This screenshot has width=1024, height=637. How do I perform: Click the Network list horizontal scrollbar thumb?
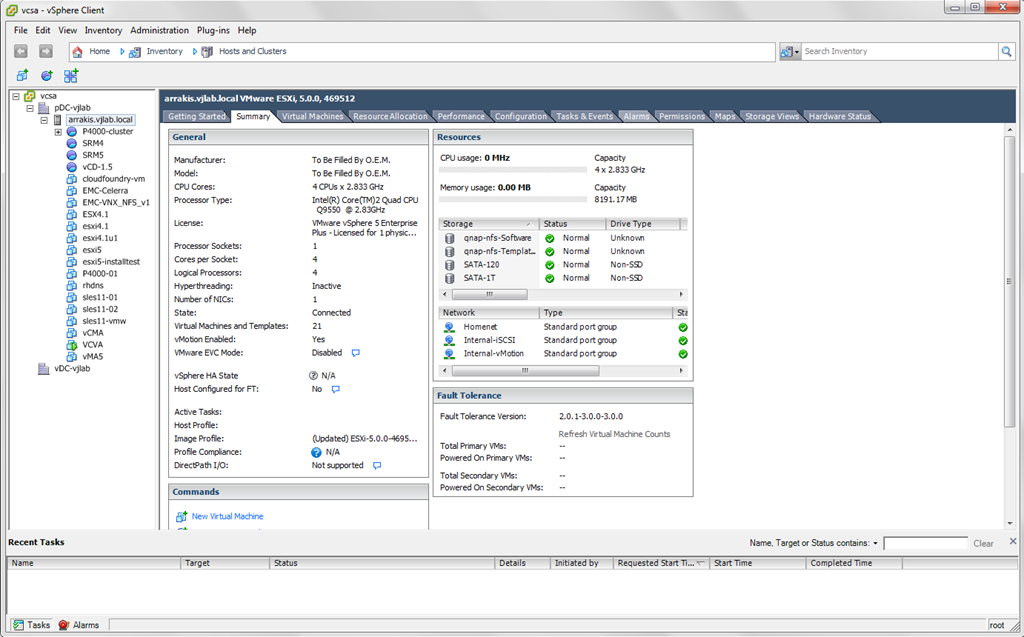[526, 370]
